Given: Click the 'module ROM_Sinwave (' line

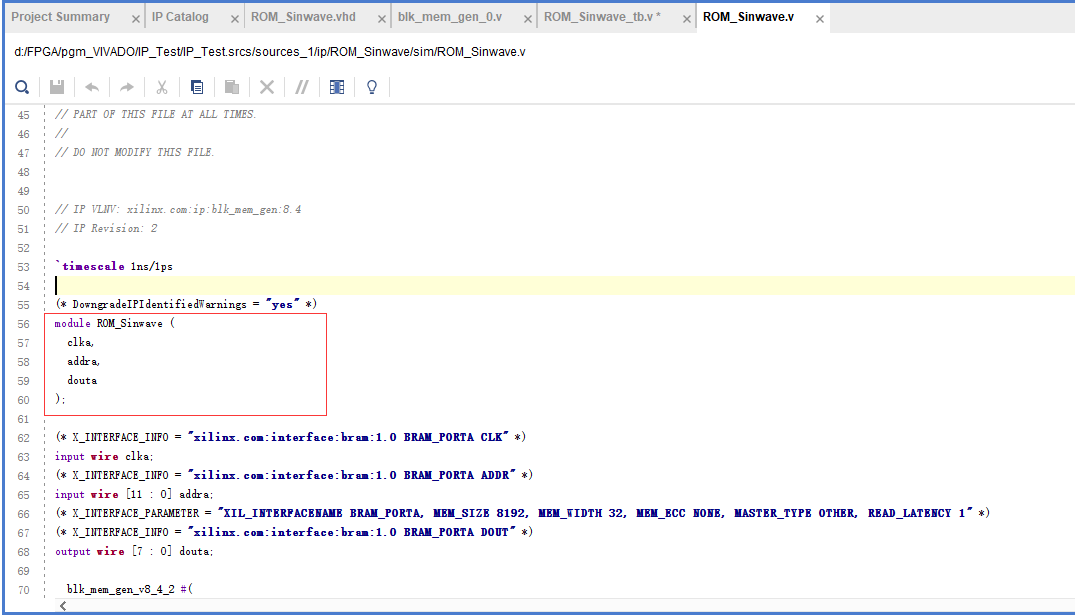Looking at the screenshot, I should tap(114, 323).
